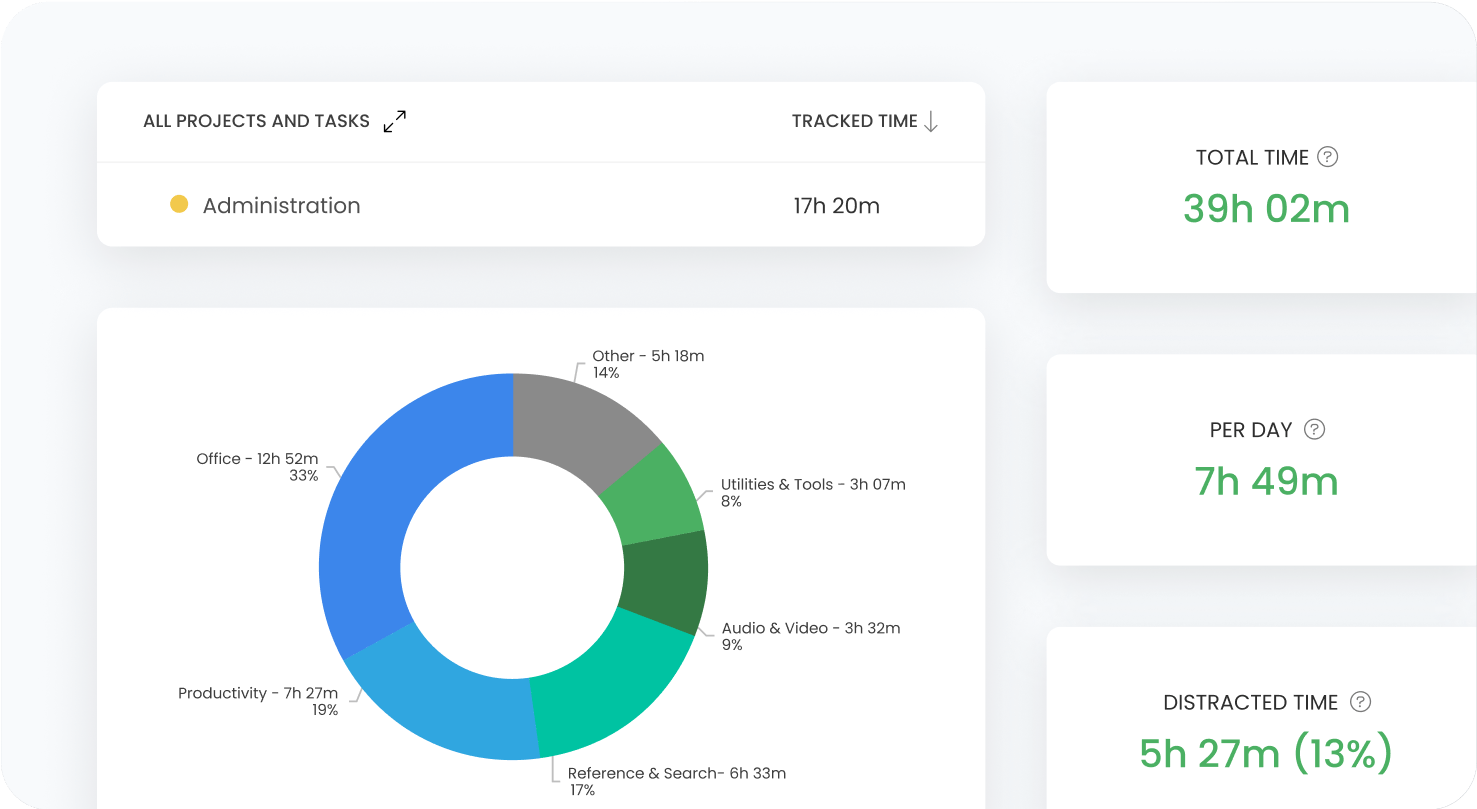Viewport: 1477px width, 809px height.
Task: Open the Administration project row
Action: pyautogui.click(x=281, y=206)
